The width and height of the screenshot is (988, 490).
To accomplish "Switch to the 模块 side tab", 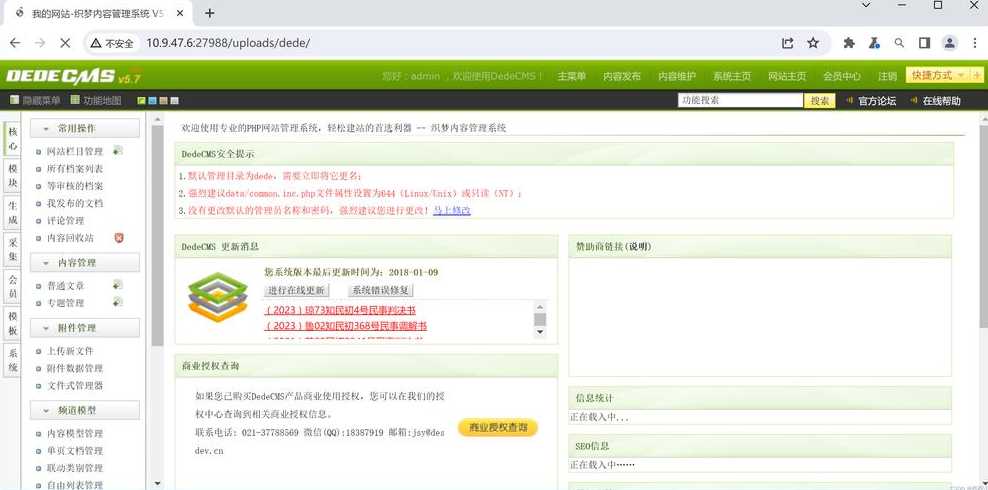I will (x=13, y=175).
